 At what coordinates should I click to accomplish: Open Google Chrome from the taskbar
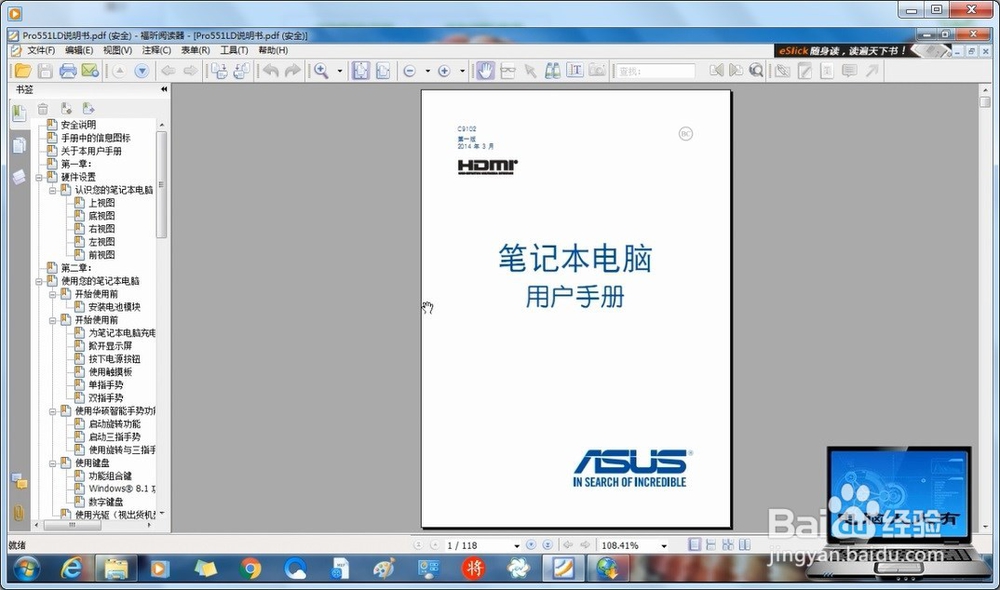coord(250,568)
